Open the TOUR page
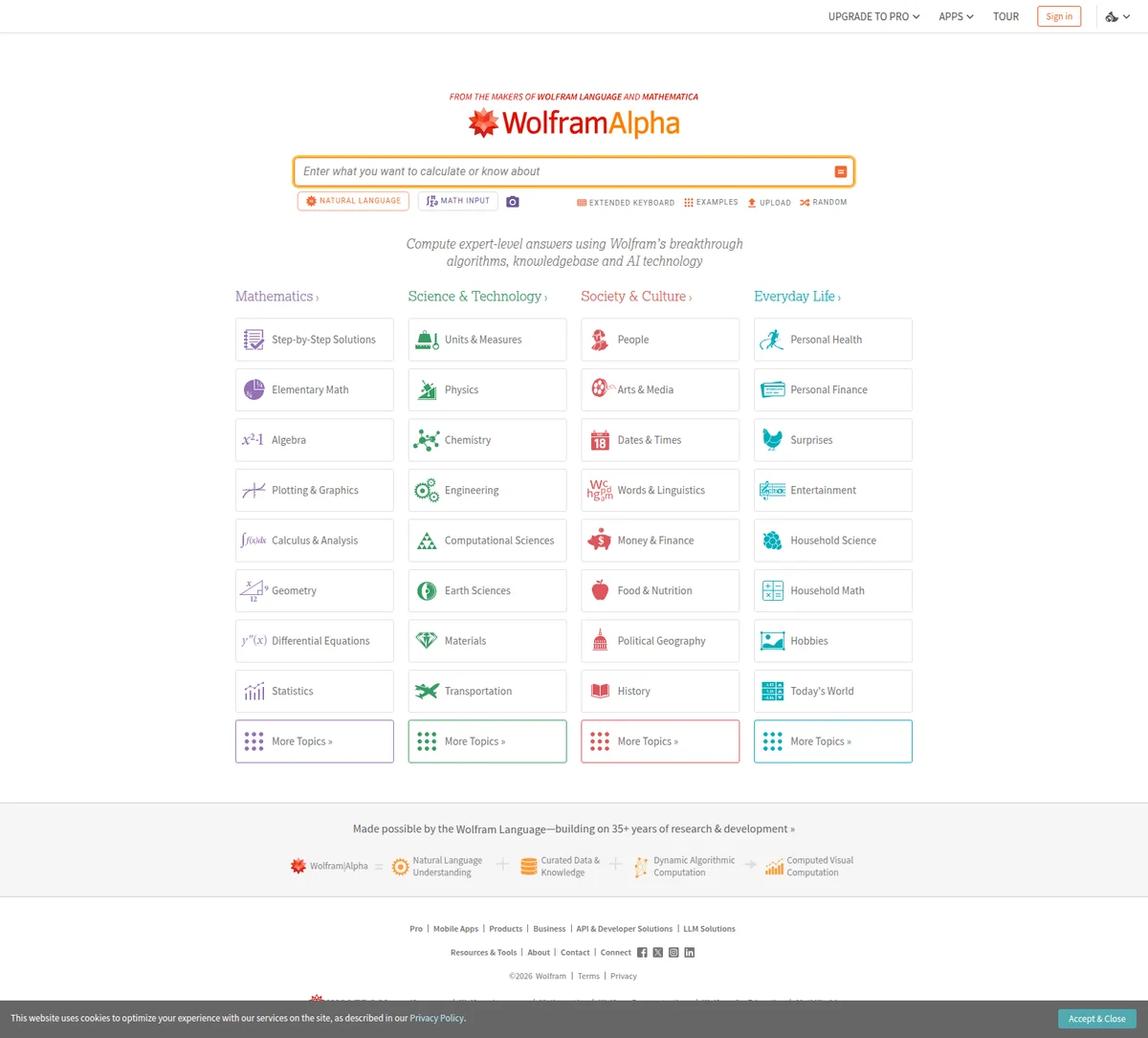This screenshot has height=1038, width=1148. [1005, 16]
